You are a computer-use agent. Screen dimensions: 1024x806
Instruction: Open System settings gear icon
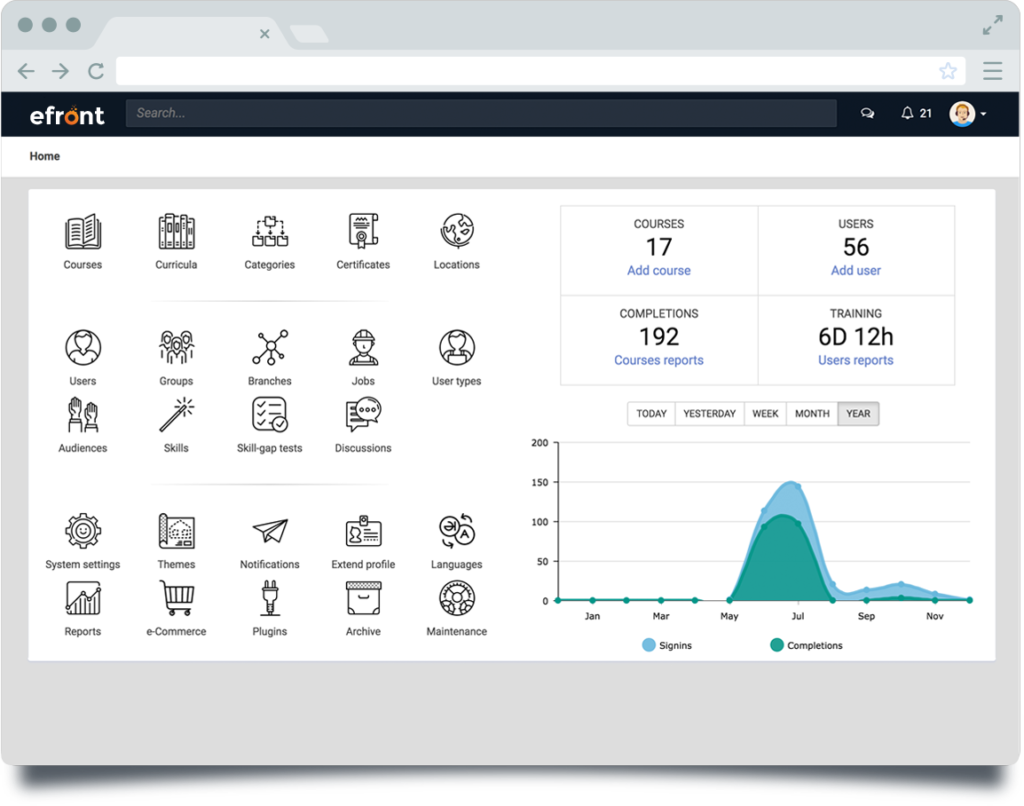click(x=83, y=531)
